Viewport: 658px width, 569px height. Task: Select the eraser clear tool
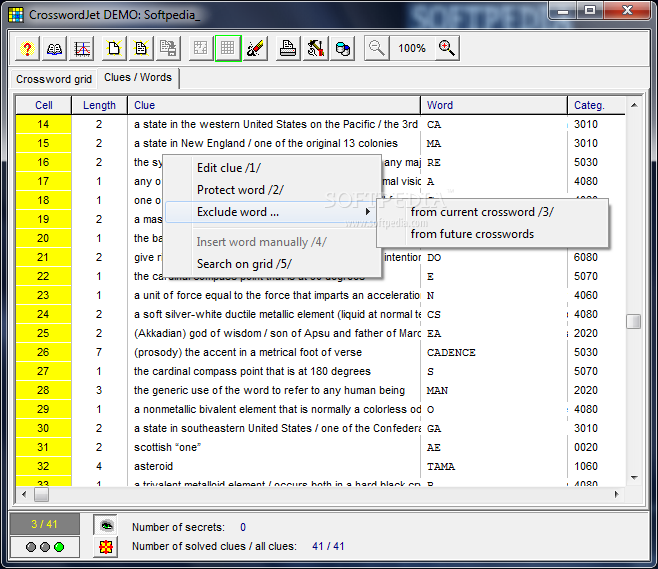click(256, 49)
